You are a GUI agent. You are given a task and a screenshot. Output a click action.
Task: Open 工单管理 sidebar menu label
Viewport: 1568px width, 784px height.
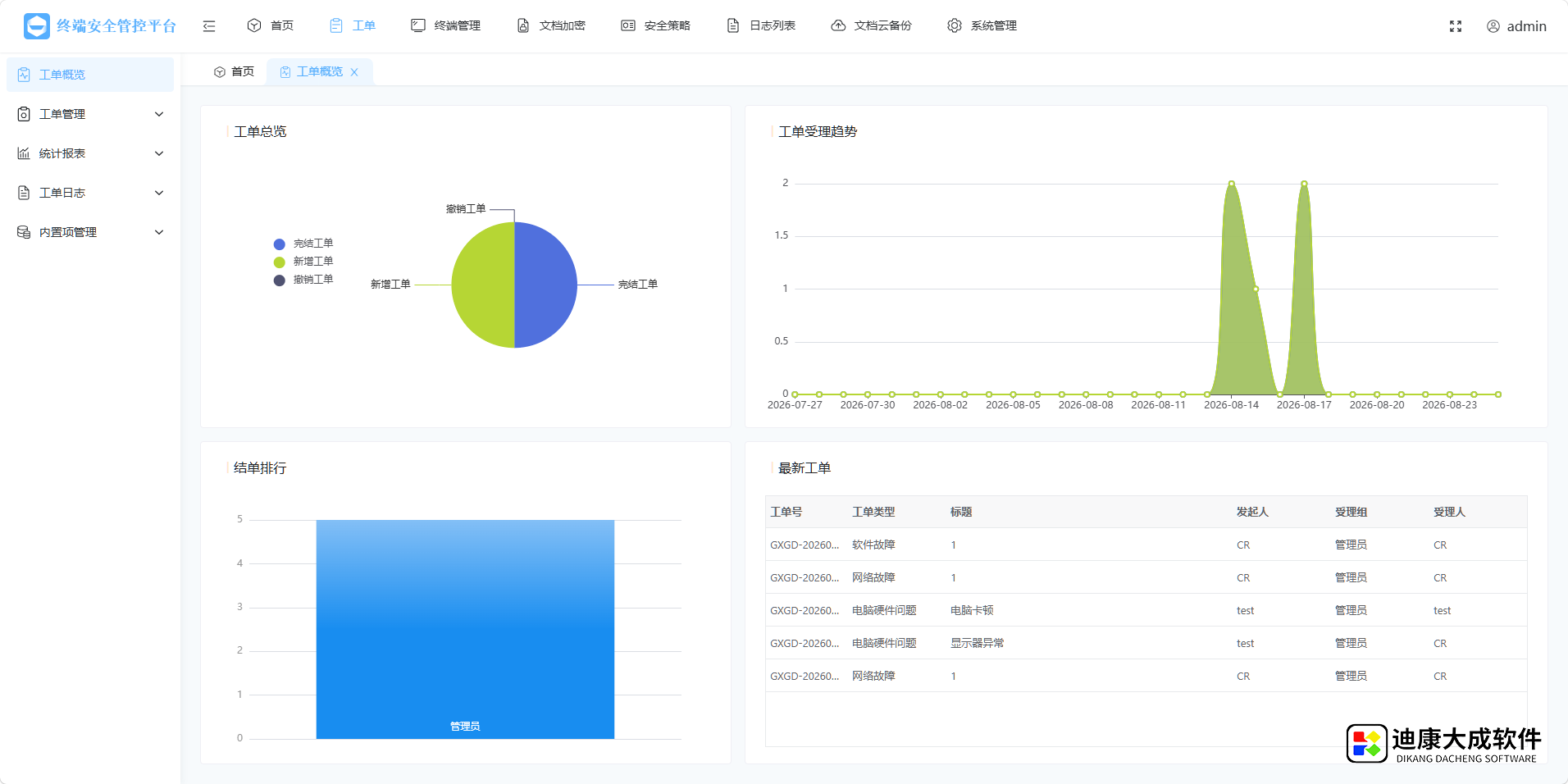(62, 114)
